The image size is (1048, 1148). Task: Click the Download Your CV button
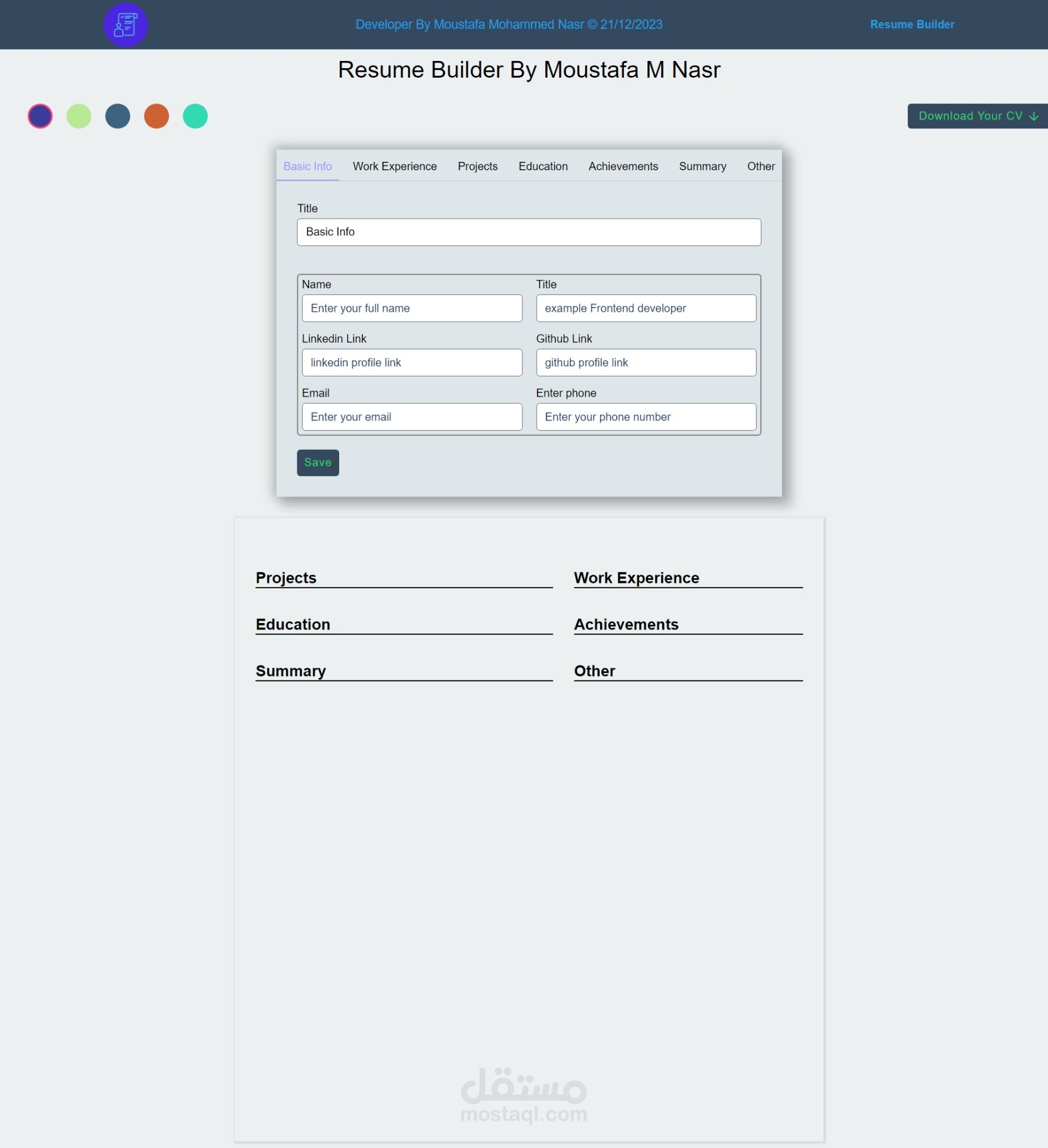point(978,116)
